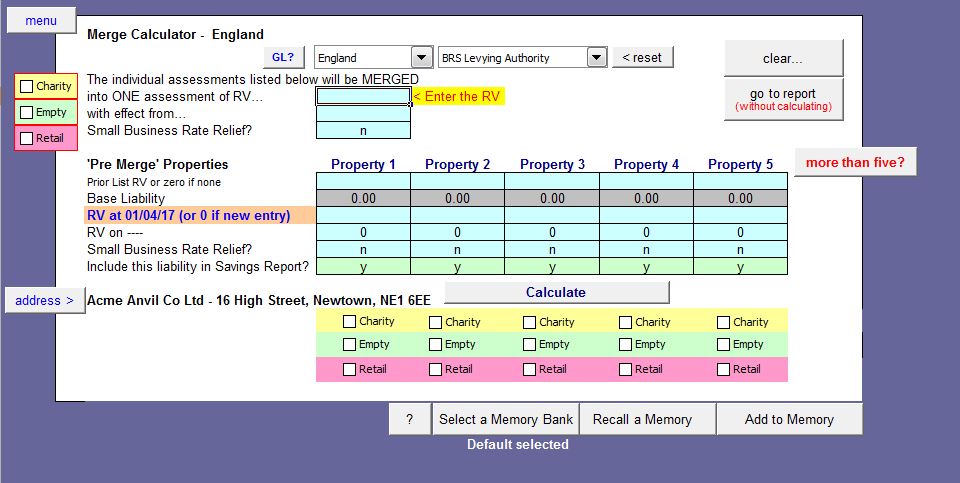Image resolution: width=960 pixels, height=483 pixels.
Task: Click the ? help button
Action: point(409,419)
